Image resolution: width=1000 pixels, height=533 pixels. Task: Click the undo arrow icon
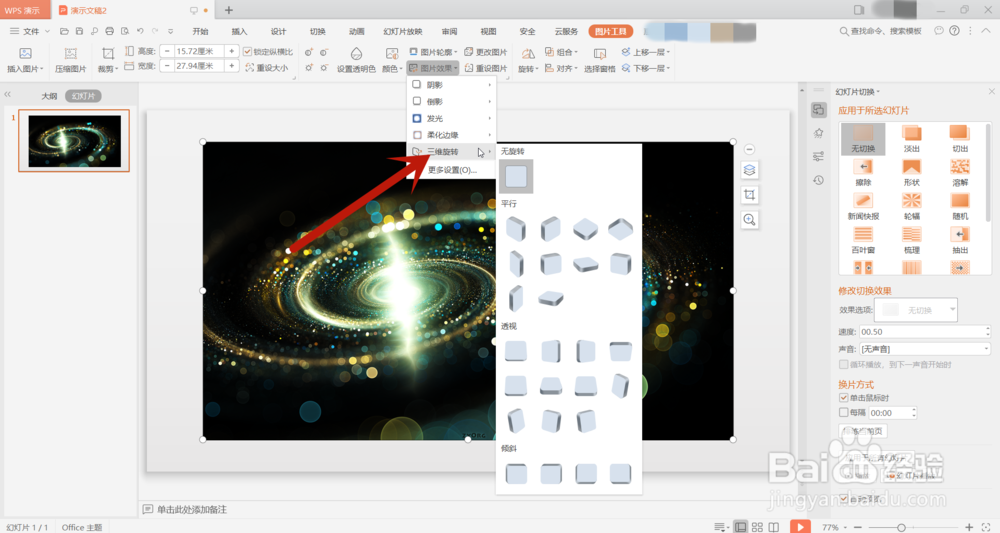point(140,31)
